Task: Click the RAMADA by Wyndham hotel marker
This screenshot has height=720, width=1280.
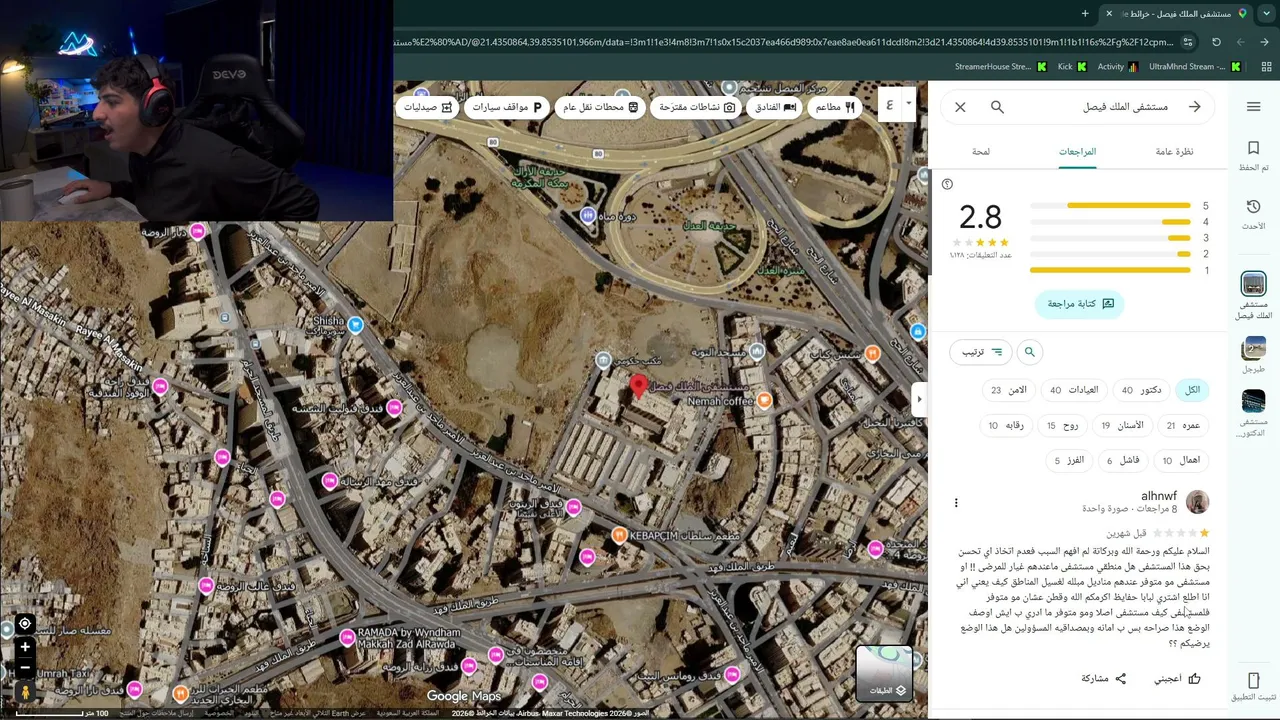Action: tap(347, 637)
